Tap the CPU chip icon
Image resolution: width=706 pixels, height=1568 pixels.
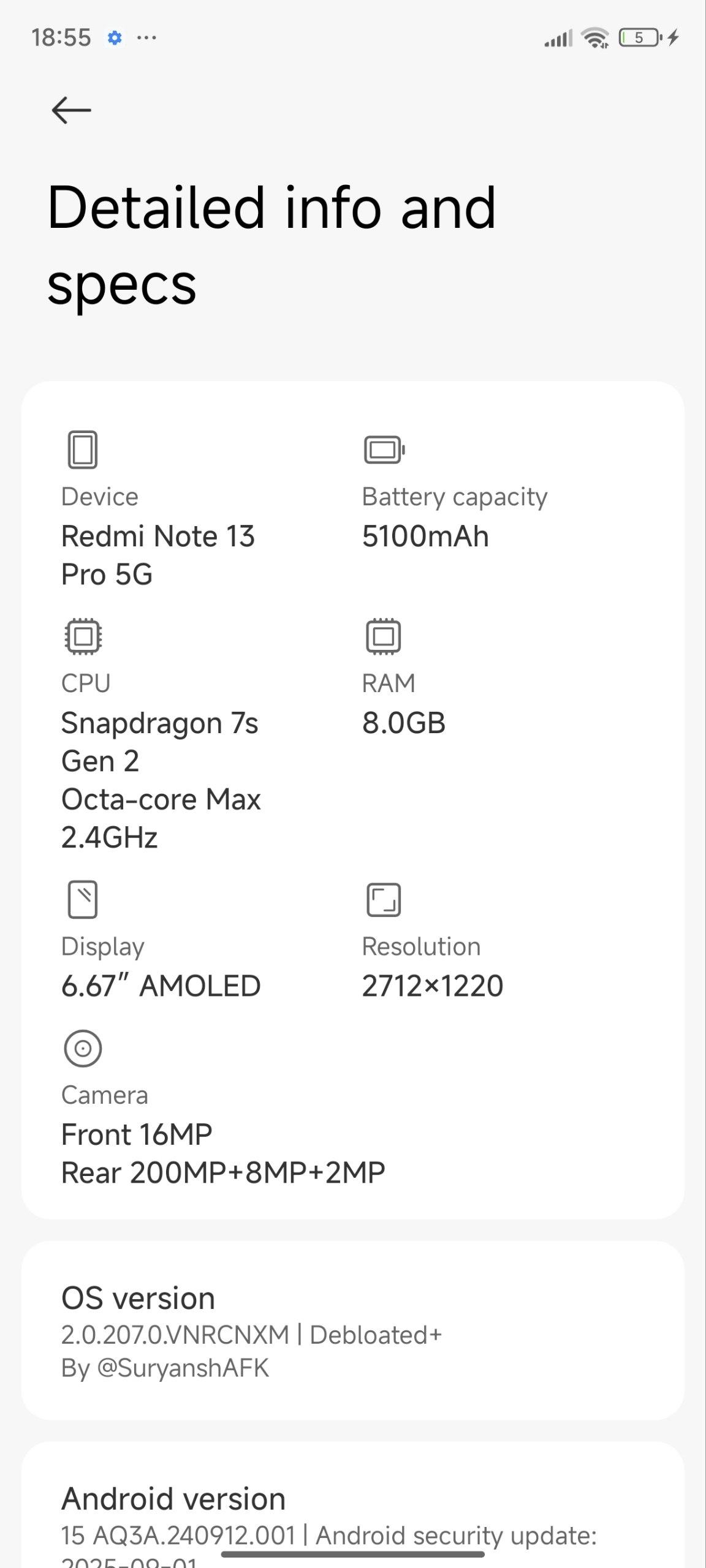click(x=83, y=636)
